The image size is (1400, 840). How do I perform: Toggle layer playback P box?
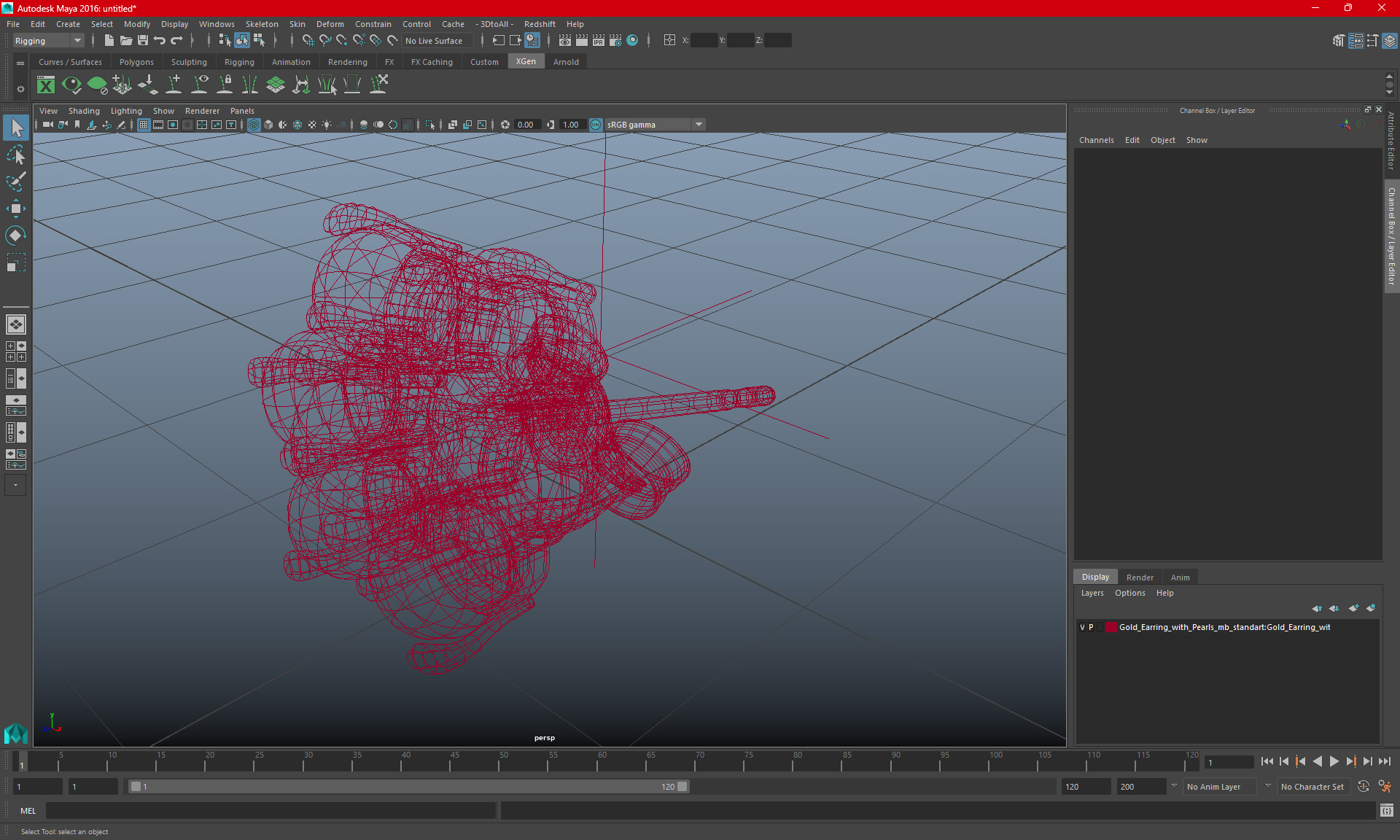(1092, 627)
